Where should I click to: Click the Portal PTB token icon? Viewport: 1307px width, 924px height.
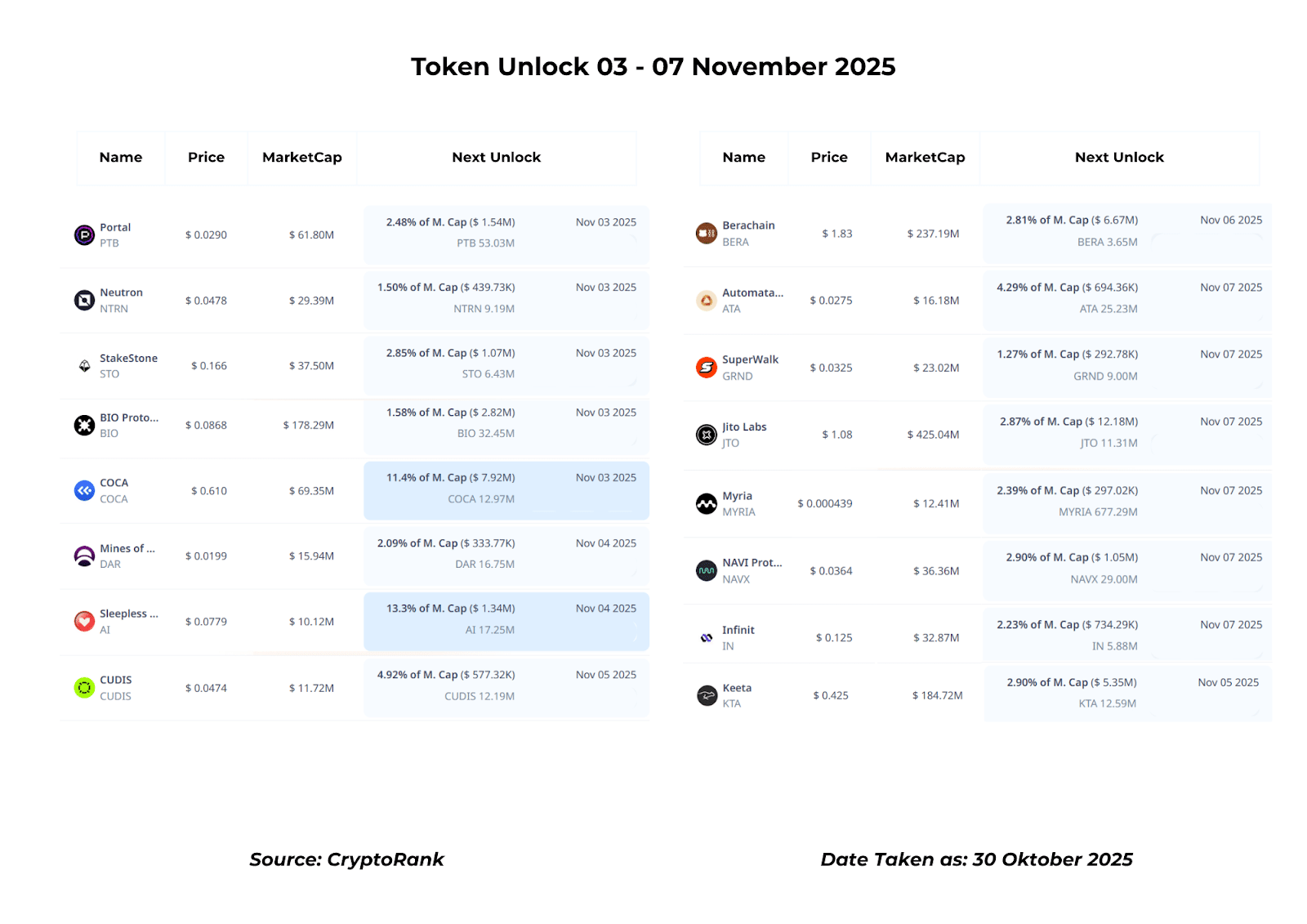(84, 235)
